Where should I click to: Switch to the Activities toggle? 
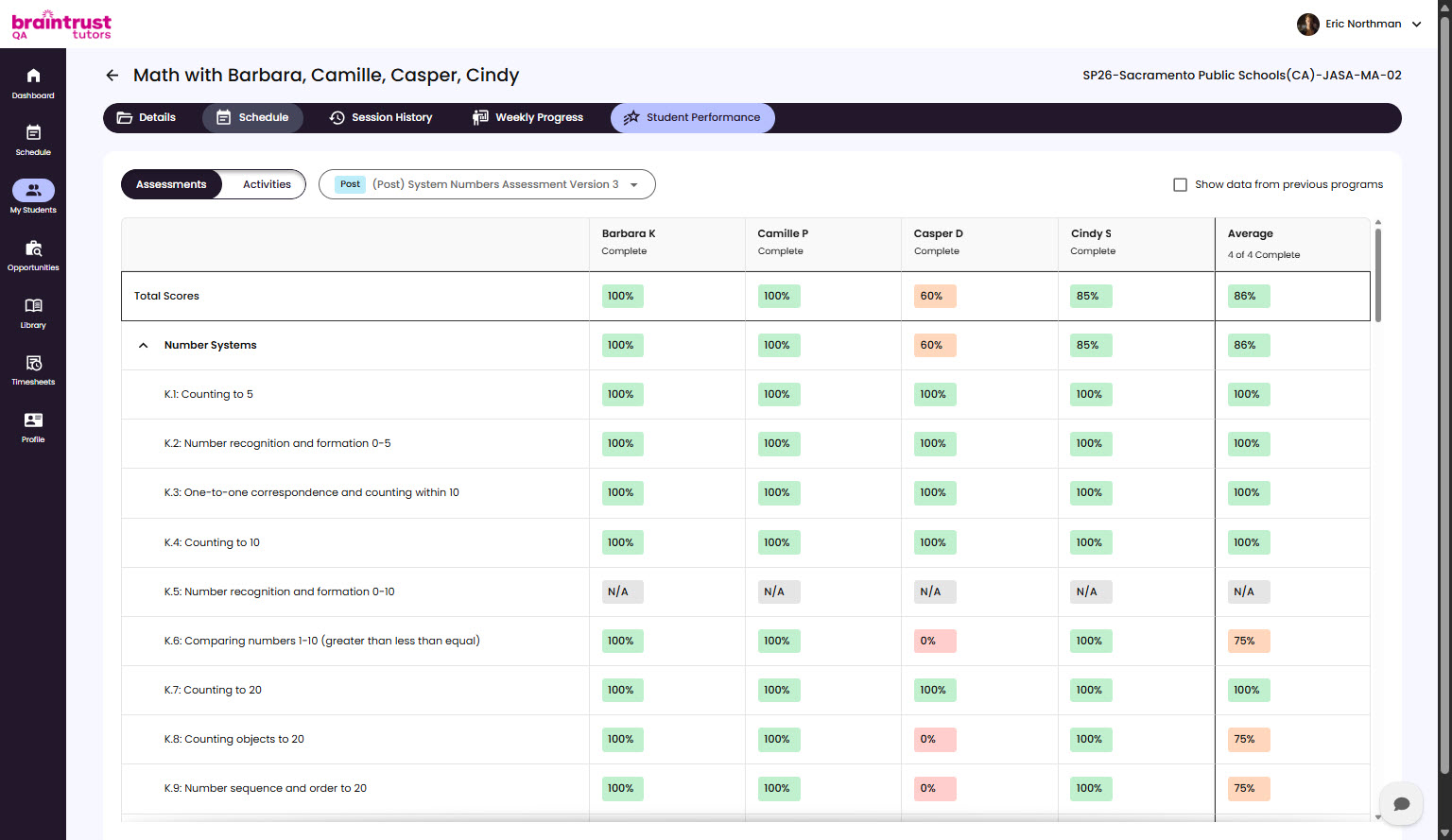click(x=267, y=184)
